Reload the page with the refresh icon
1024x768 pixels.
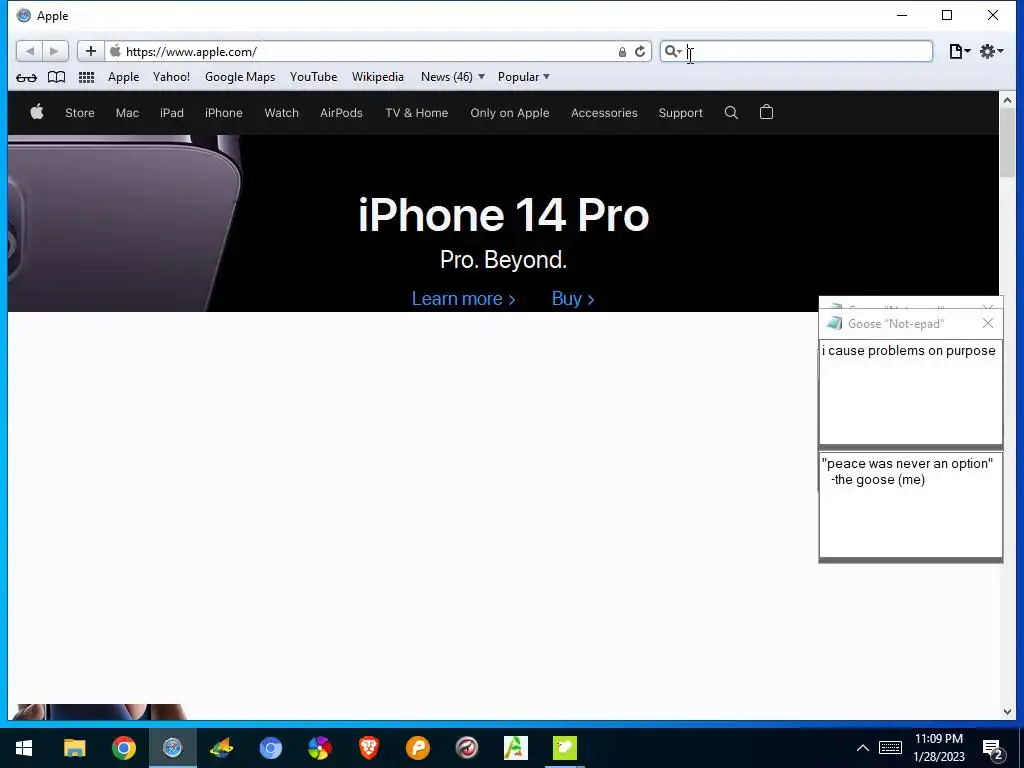pyautogui.click(x=640, y=52)
